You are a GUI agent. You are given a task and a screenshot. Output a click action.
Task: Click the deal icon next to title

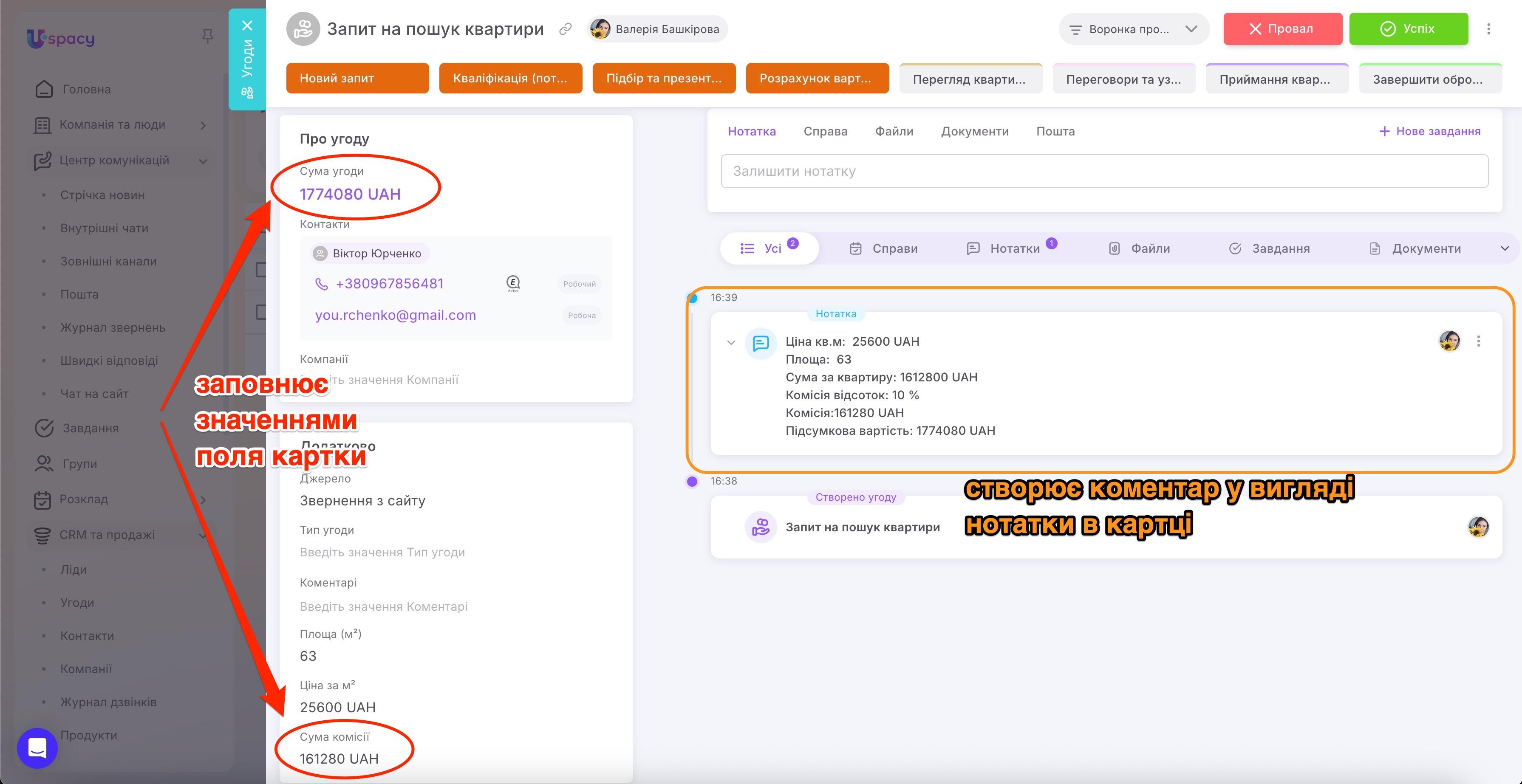point(303,29)
